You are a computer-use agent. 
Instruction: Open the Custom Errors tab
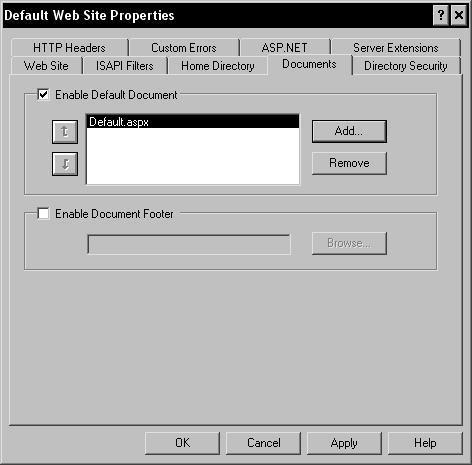point(184,48)
